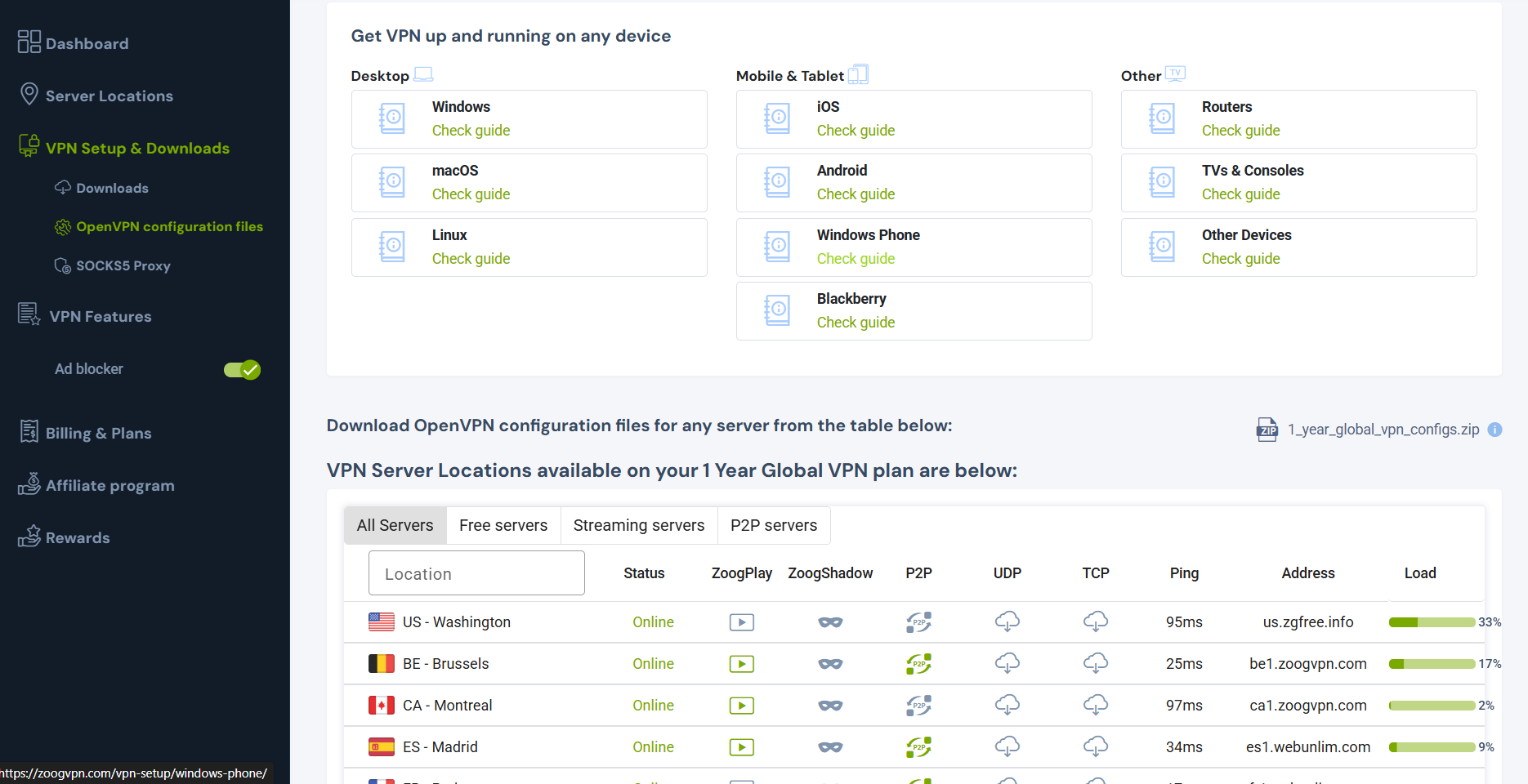This screenshot has height=784, width=1528.
Task: Click ES - Madrid load bar
Action: [x=1432, y=747]
